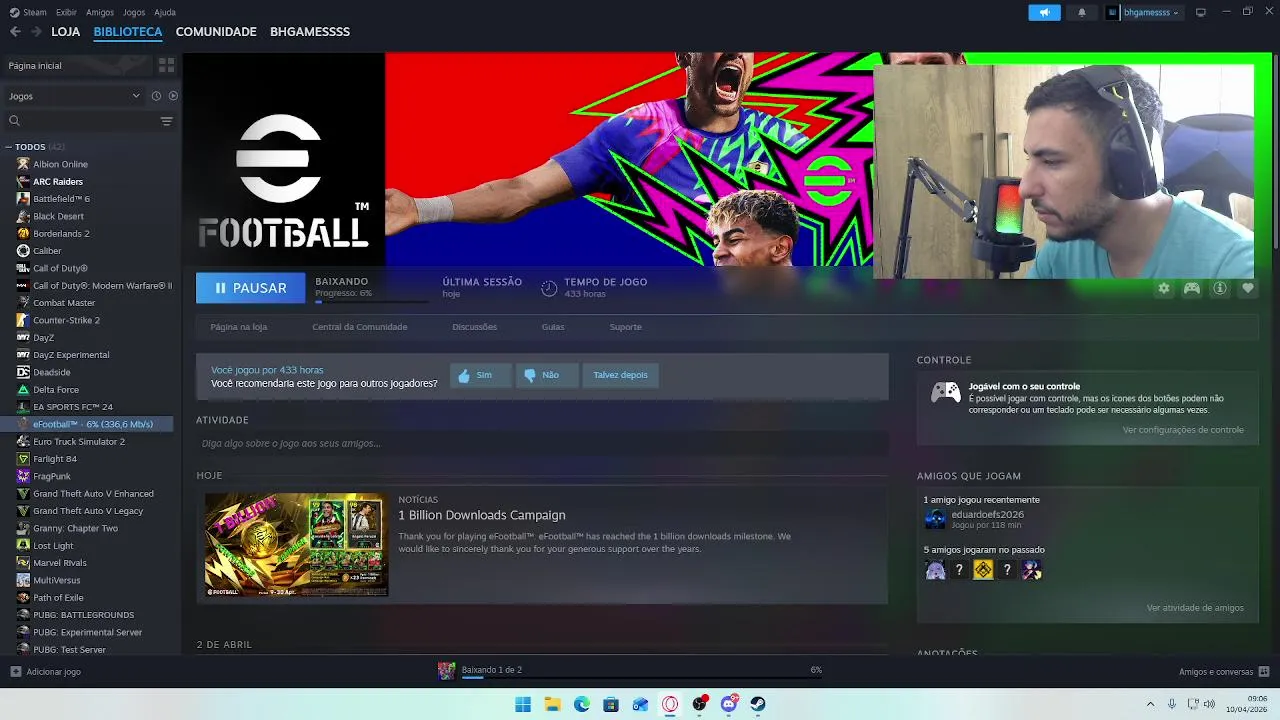The height and width of the screenshot is (720, 1280).
Task: Click the activity text input field
Action: [x=542, y=443]
